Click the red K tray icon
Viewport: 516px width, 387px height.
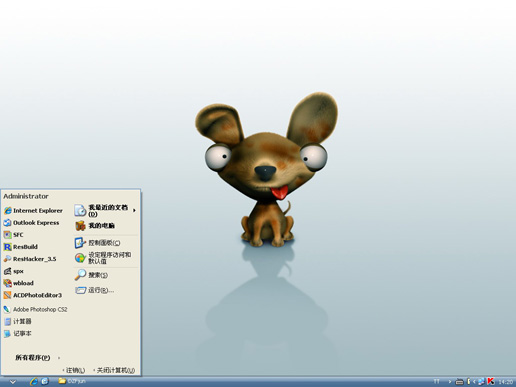coord(491,381)
